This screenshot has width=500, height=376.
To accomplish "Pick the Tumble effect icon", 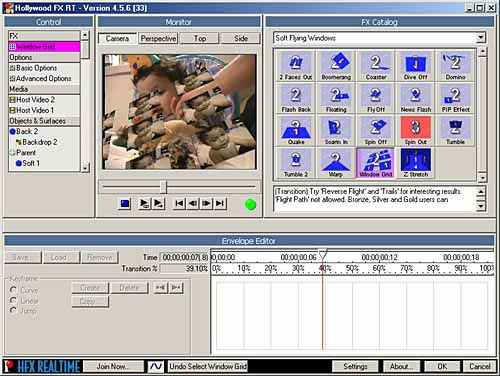I will (455, 131).
